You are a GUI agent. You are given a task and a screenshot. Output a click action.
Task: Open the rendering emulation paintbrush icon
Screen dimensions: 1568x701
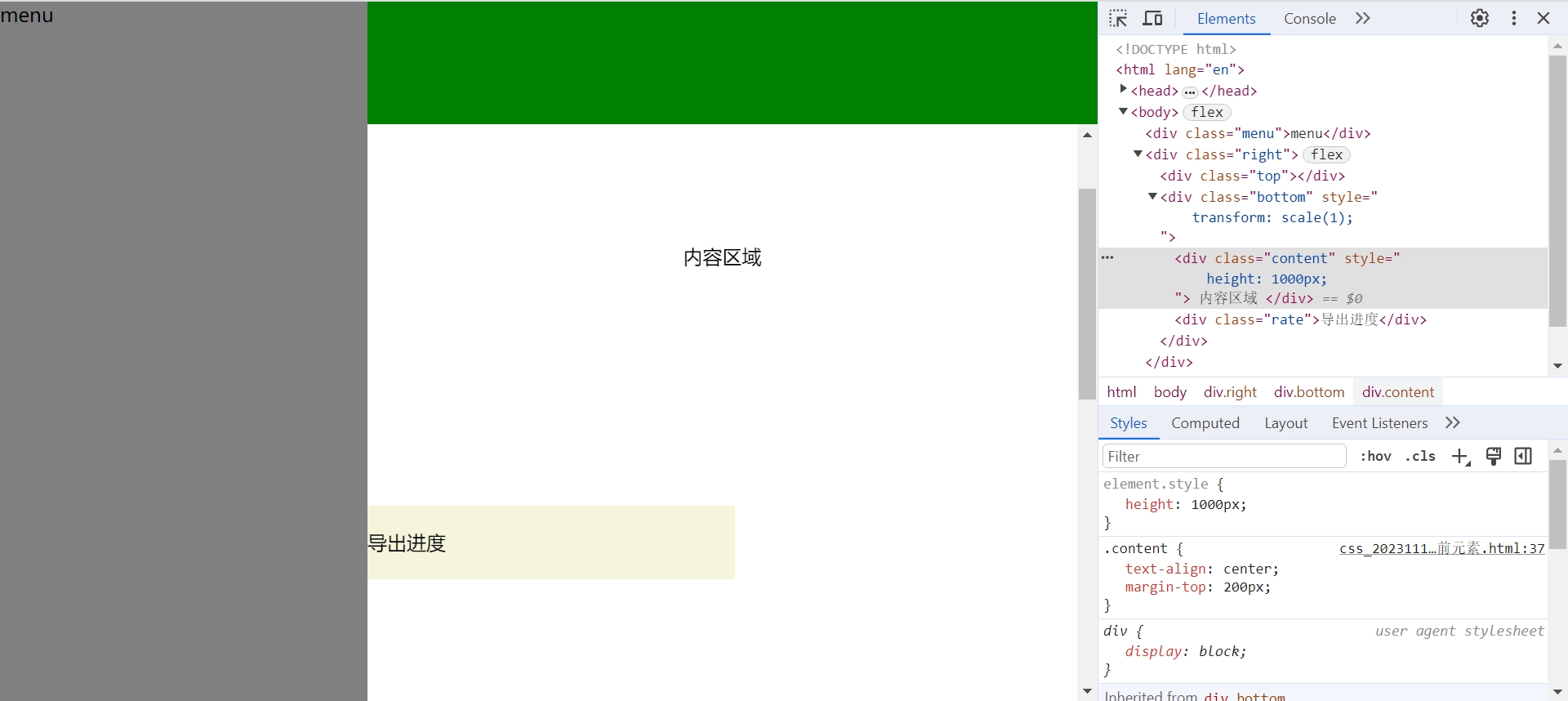(x=1493, y=457)
